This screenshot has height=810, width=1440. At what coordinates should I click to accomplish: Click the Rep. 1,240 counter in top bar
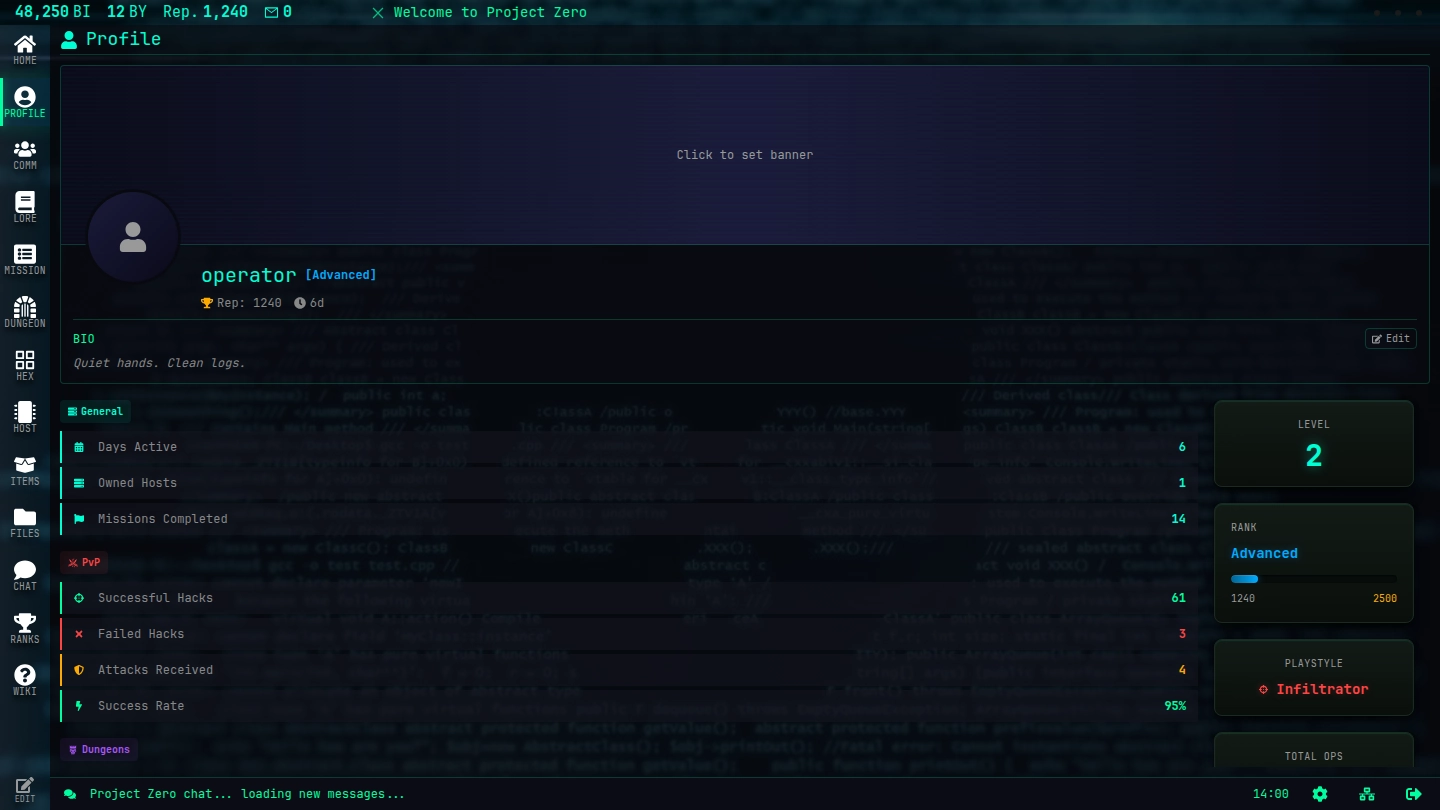coord(205,12)
